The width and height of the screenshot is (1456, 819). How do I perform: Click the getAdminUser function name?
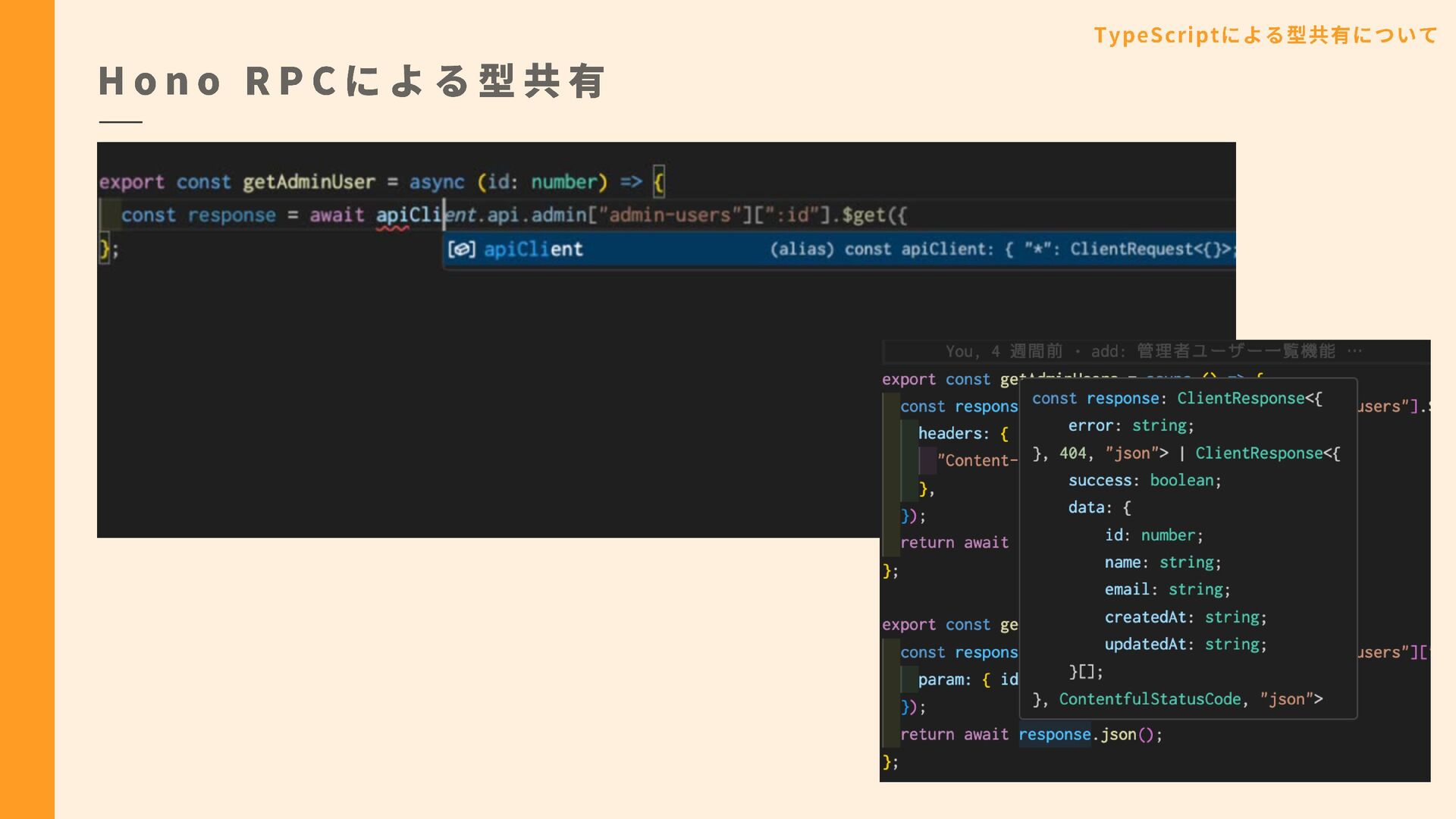point(309,182)
